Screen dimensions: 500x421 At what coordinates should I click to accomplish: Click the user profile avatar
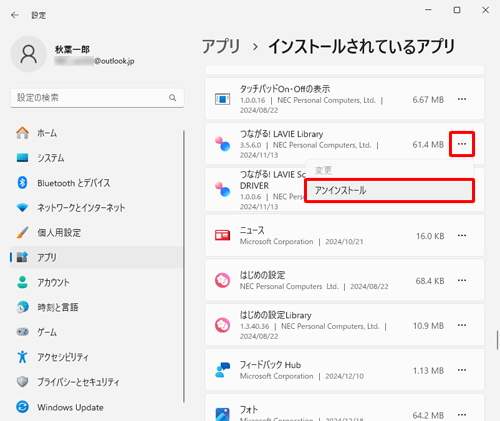(29, 54)
